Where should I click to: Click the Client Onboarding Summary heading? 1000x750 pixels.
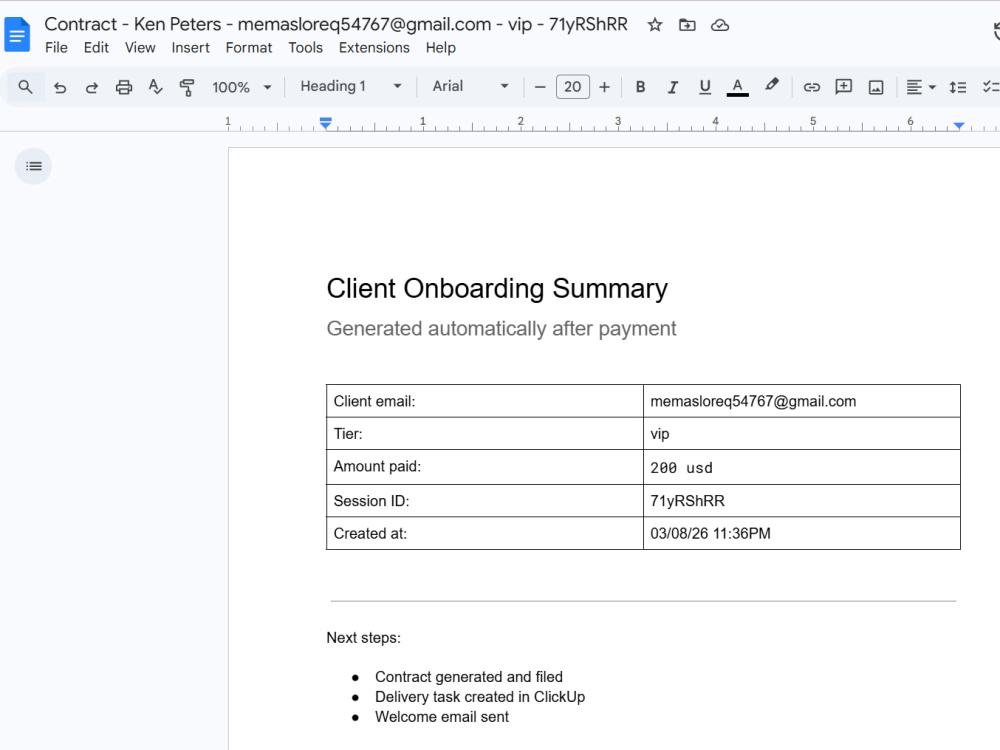[497, 288]
